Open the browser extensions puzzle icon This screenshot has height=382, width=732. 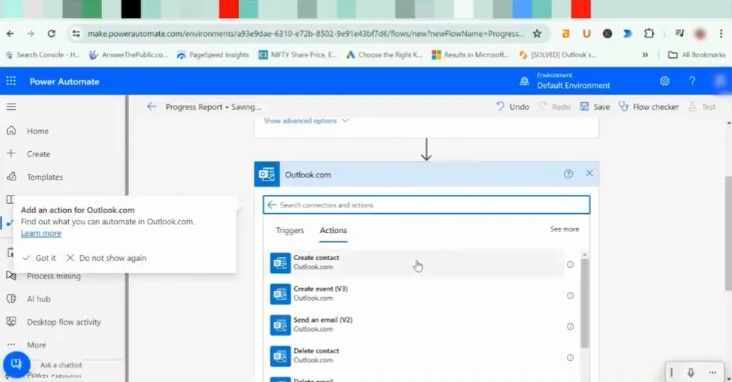click(x=649, y=34)
